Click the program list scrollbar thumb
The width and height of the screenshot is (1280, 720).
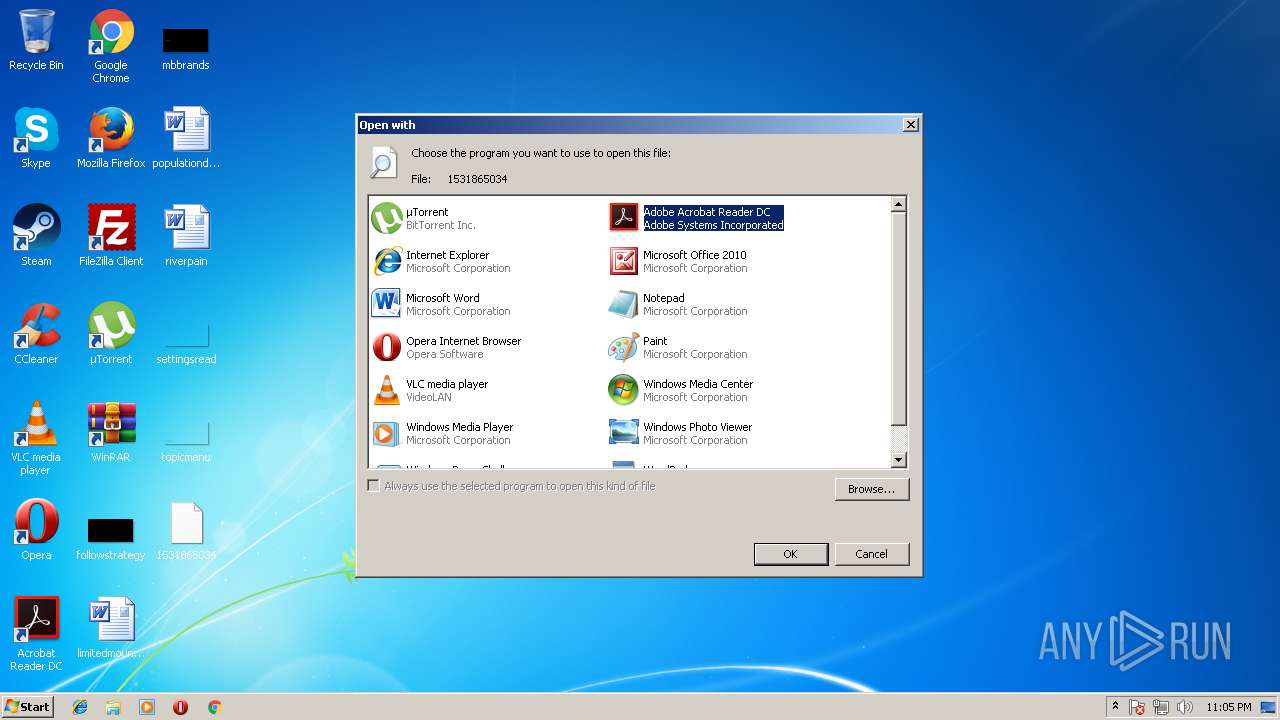(898, 319)
